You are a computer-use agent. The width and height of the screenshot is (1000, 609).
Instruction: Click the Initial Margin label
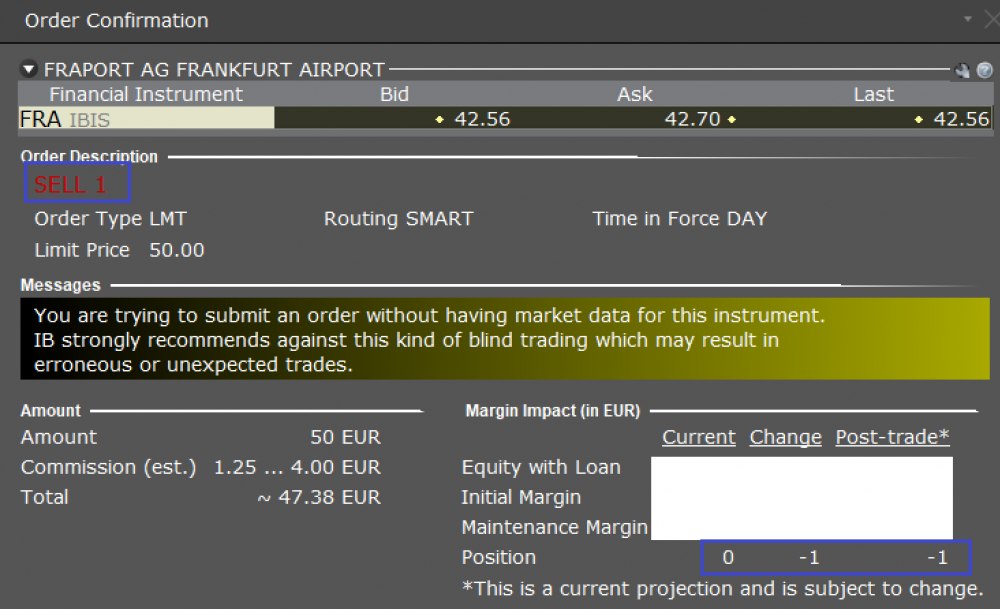521,497
